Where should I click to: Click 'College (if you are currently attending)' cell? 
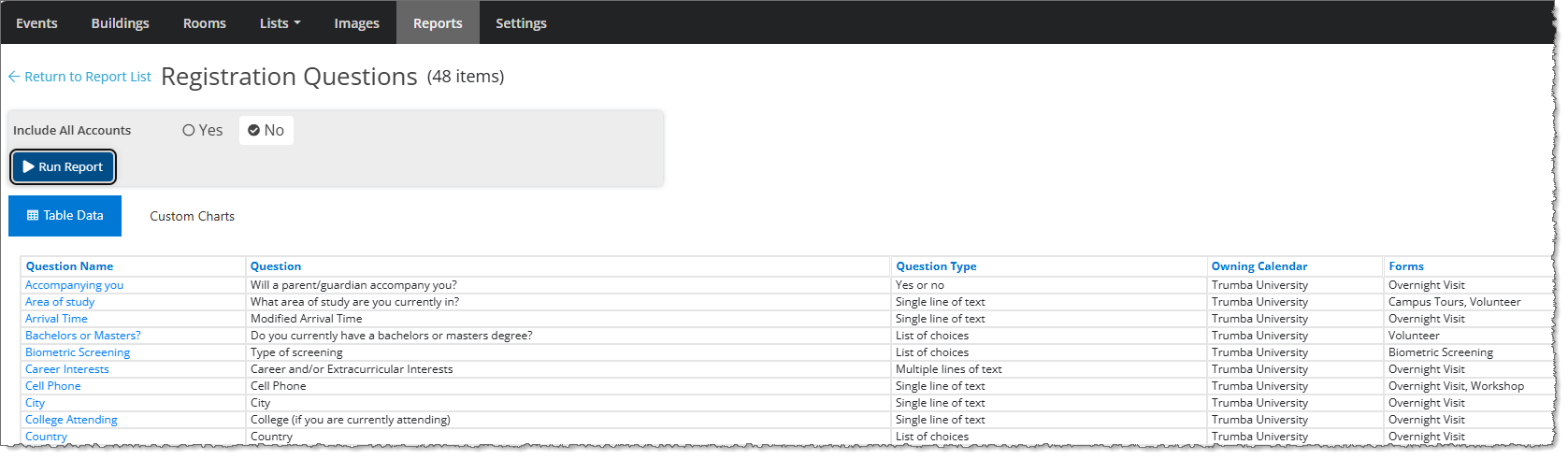pos(350,420)
